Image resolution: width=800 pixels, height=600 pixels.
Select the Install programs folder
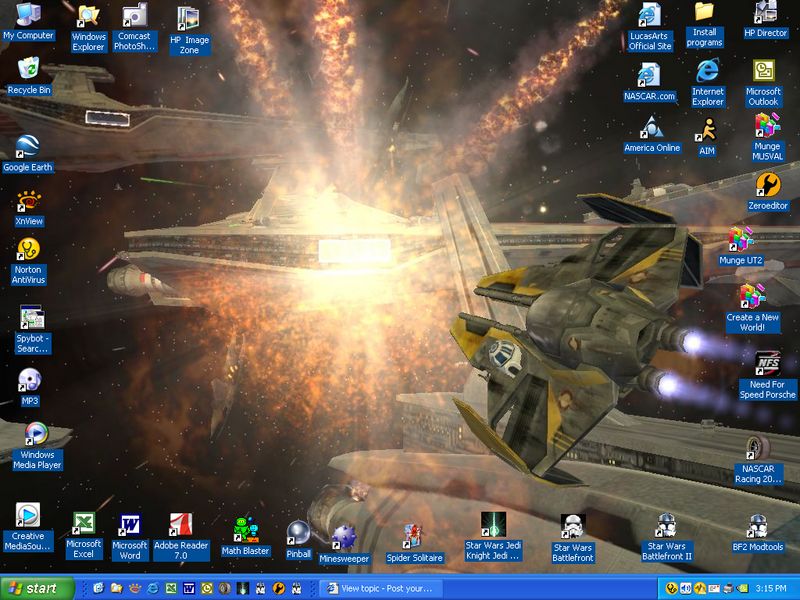[x=704, y=25]
